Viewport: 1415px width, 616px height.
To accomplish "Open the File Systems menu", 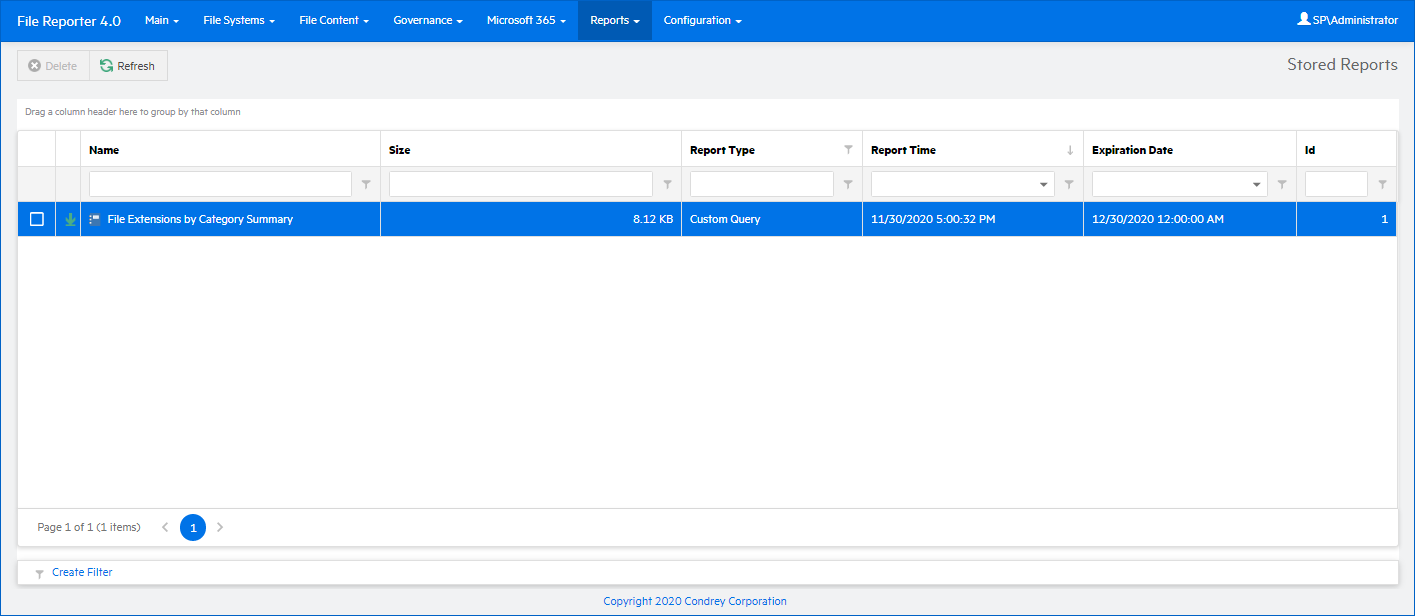I will pos(238,20).
